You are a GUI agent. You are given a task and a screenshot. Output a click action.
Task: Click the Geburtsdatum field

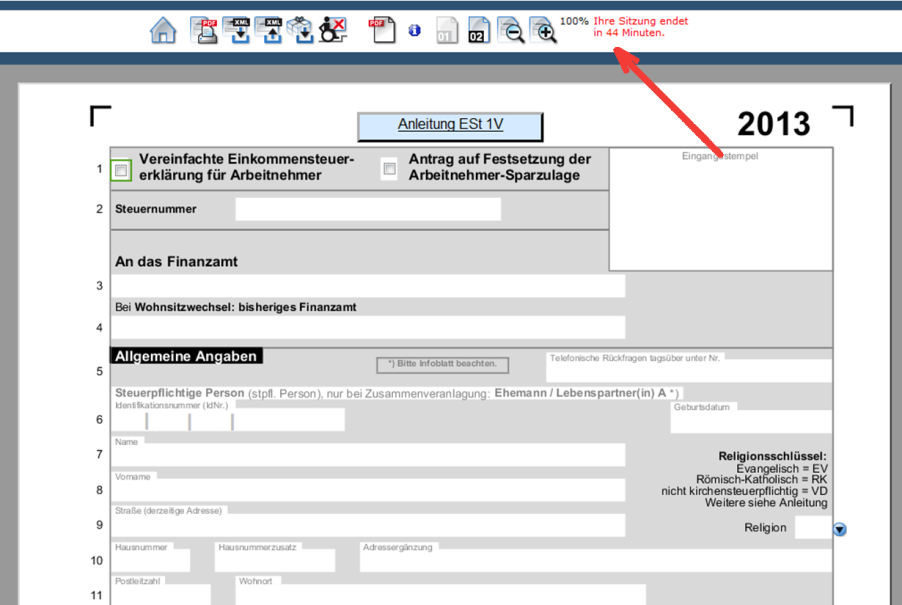click(x=751, y=422)
